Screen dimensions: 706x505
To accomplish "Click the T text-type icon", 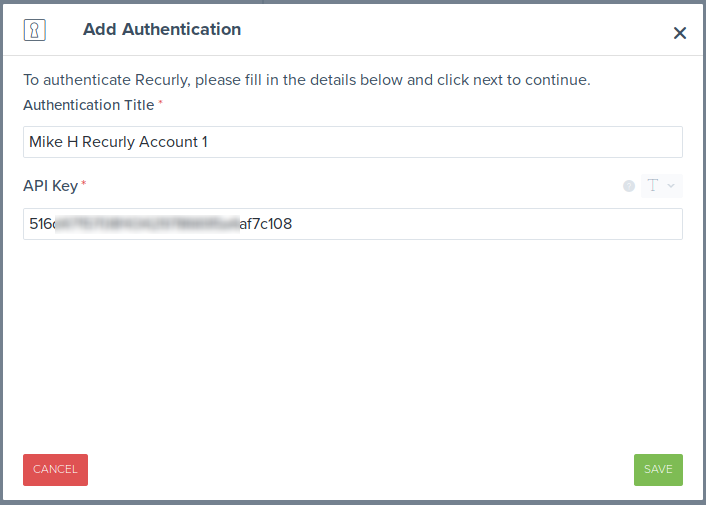I will pyautogui.click(x=653, y=186).
